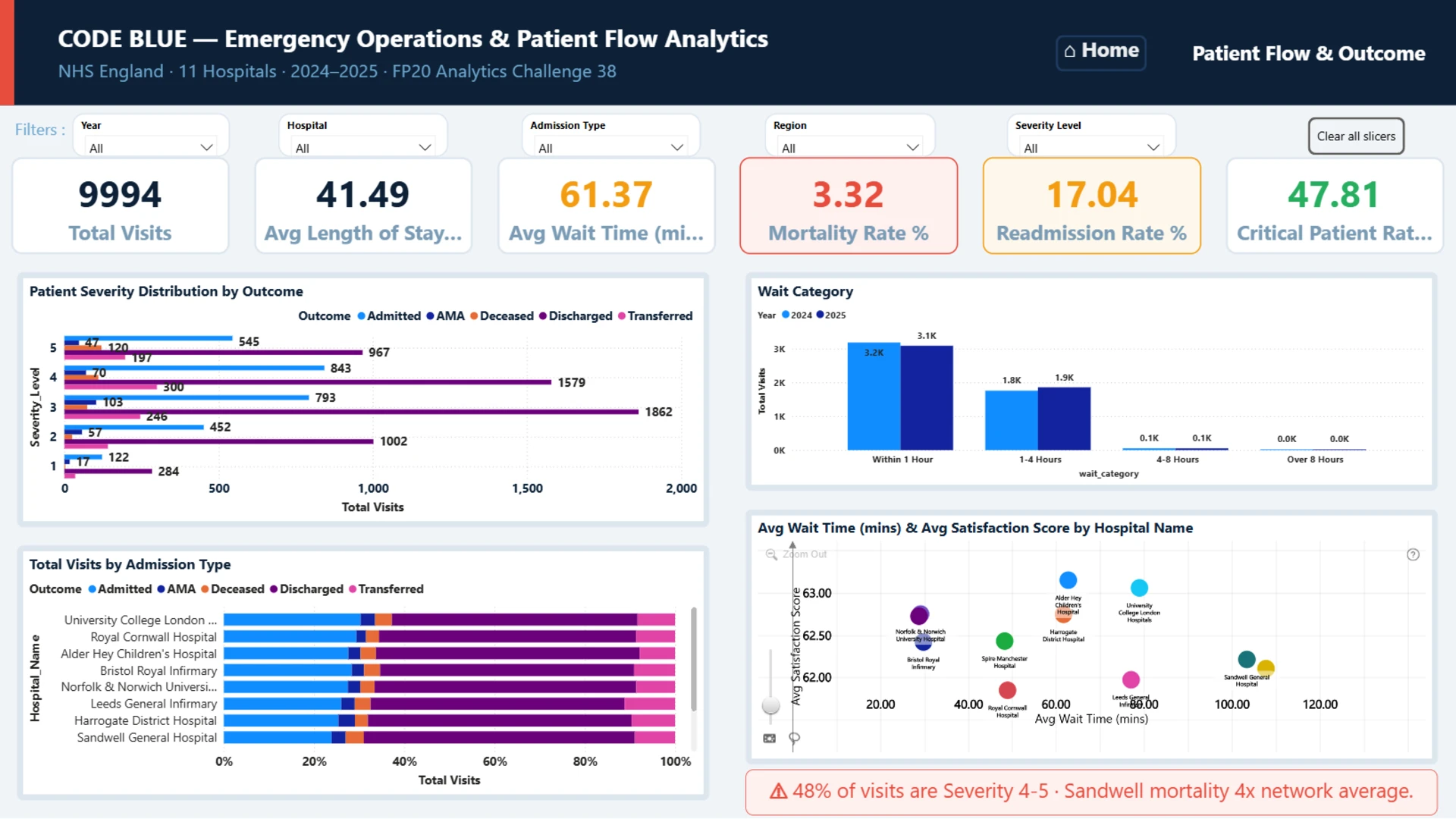
Task: Click the Spire Manchester Hospital green point
Action: (x=1004, y=642)
